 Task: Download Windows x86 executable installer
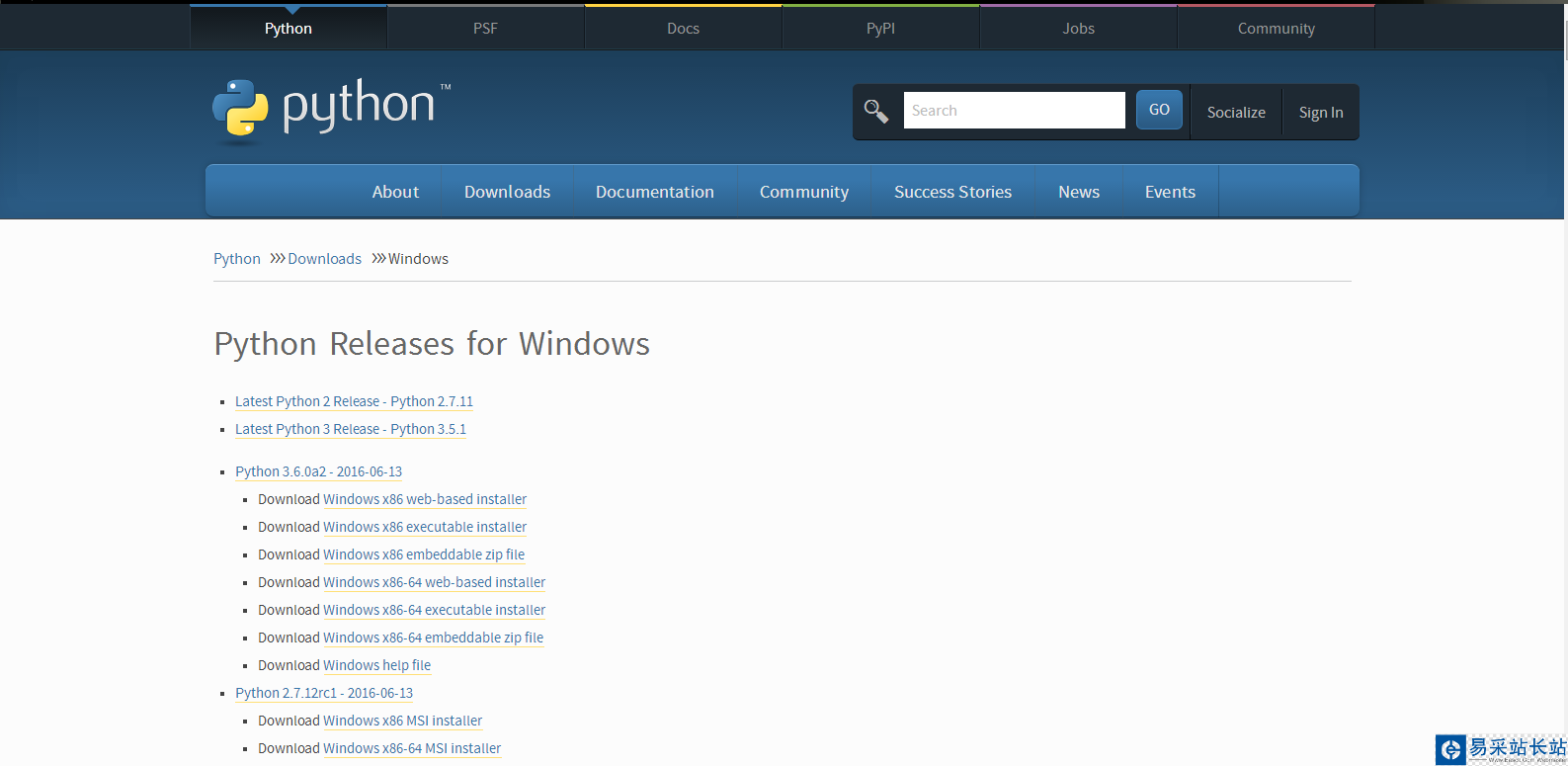click(425, 527)
